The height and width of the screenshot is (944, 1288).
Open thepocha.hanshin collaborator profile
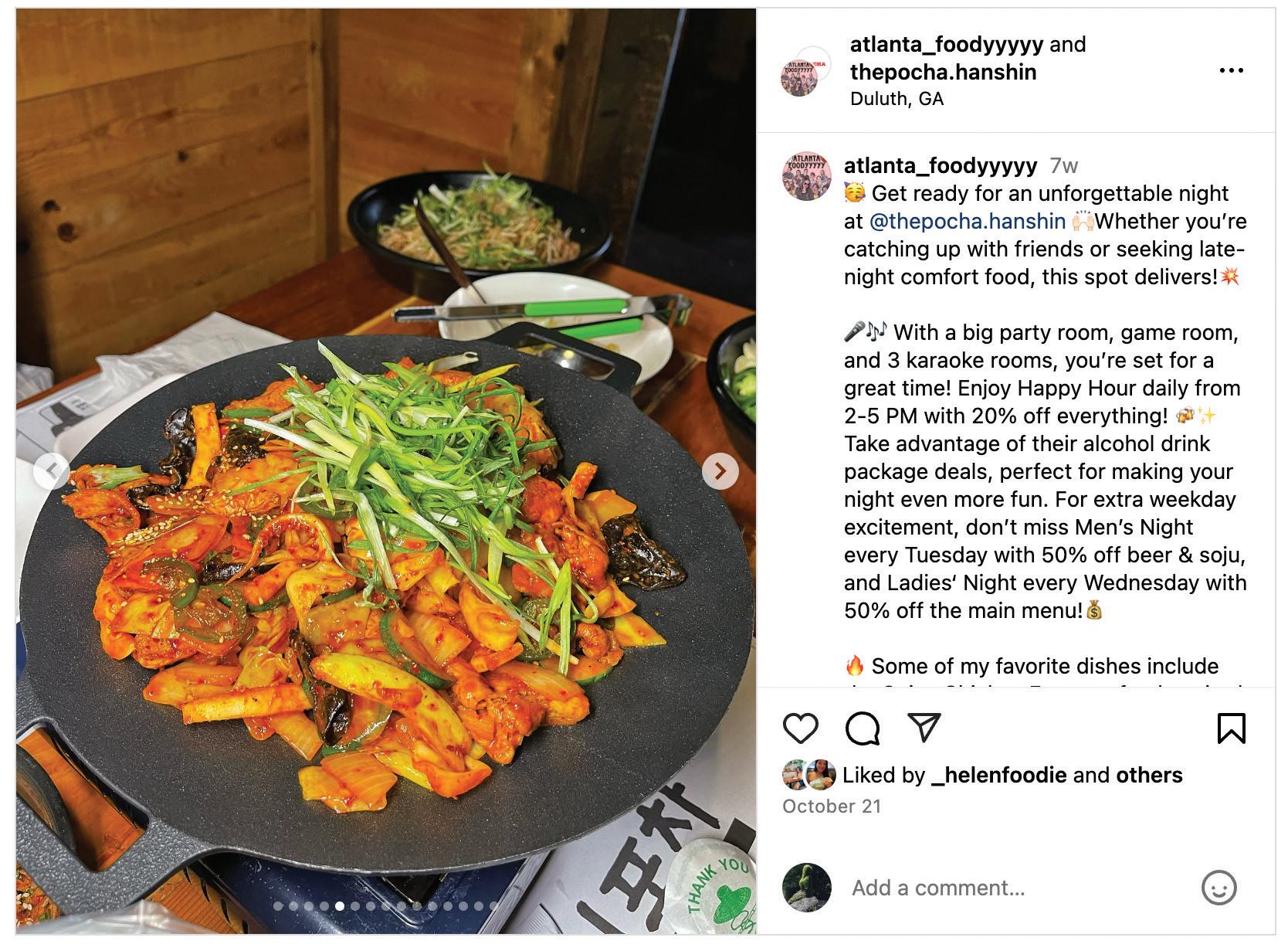943,73
